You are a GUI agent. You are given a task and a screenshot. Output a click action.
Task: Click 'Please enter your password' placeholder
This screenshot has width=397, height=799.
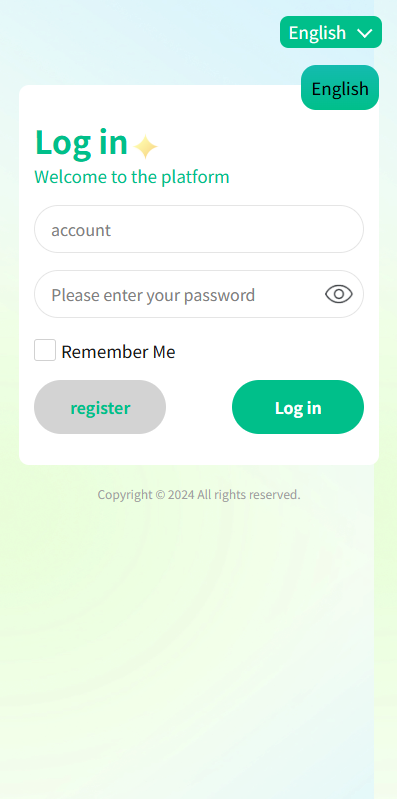[153, 295]
